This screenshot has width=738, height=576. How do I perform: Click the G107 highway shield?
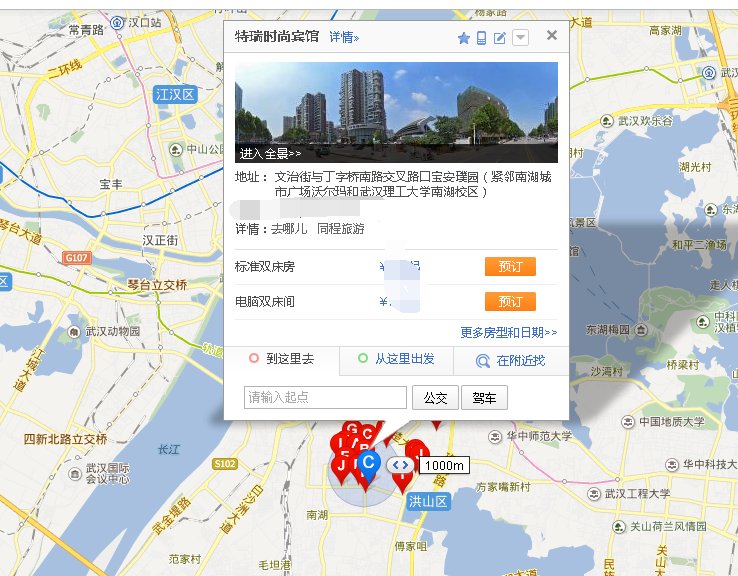click(76, 258)
